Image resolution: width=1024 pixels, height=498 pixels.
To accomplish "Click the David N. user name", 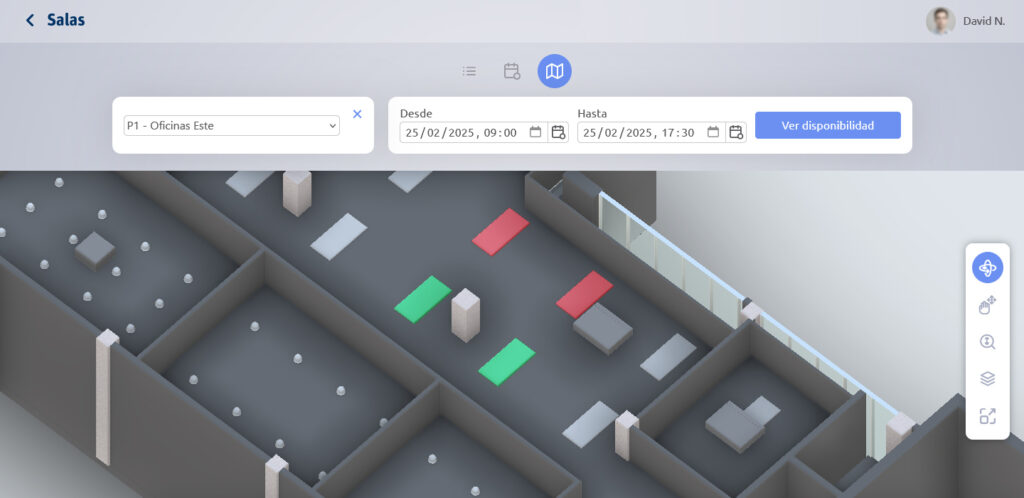I will tap(984, 21).
